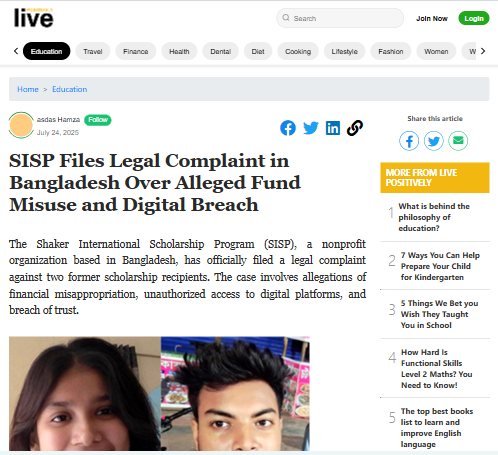This screenshot has height=455, width=498.
Task: Share article on Facebook from the header row
Action: pos(288,128)
